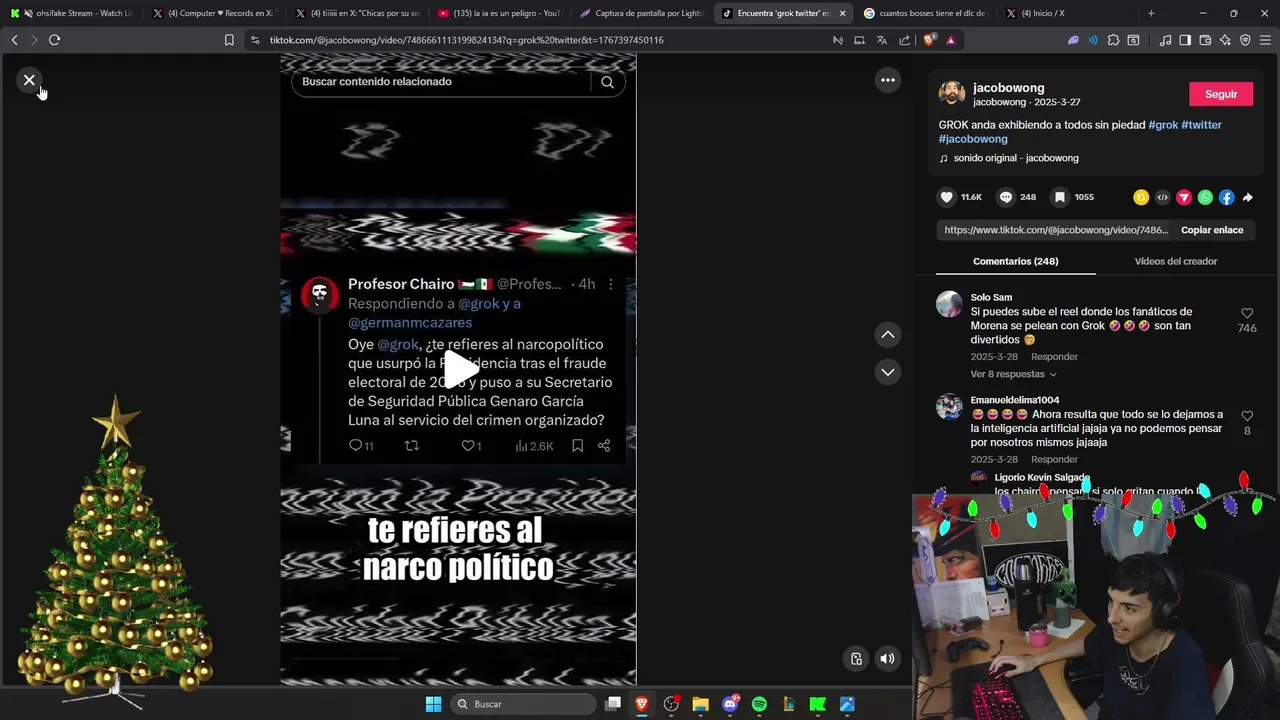Play the paused TikTok video
1280x720 pixels.
(x=459, y=369)
